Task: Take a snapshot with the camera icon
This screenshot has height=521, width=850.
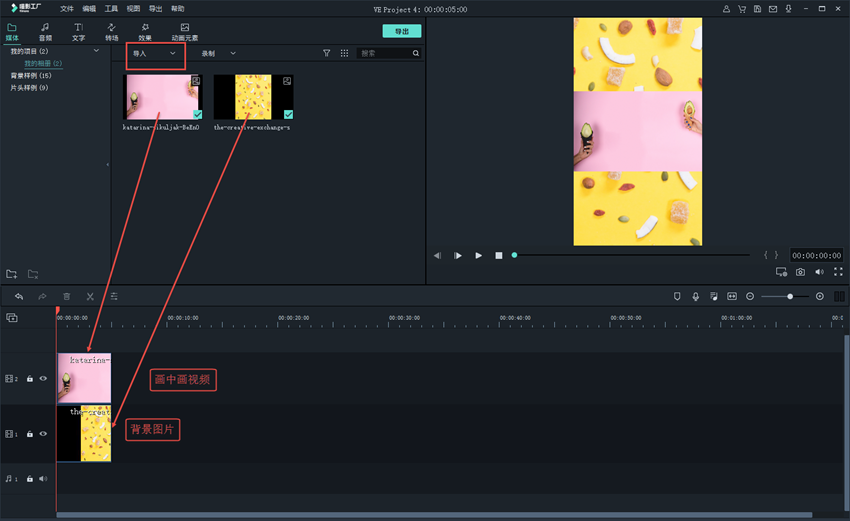Action: click(x=800, y=272)
